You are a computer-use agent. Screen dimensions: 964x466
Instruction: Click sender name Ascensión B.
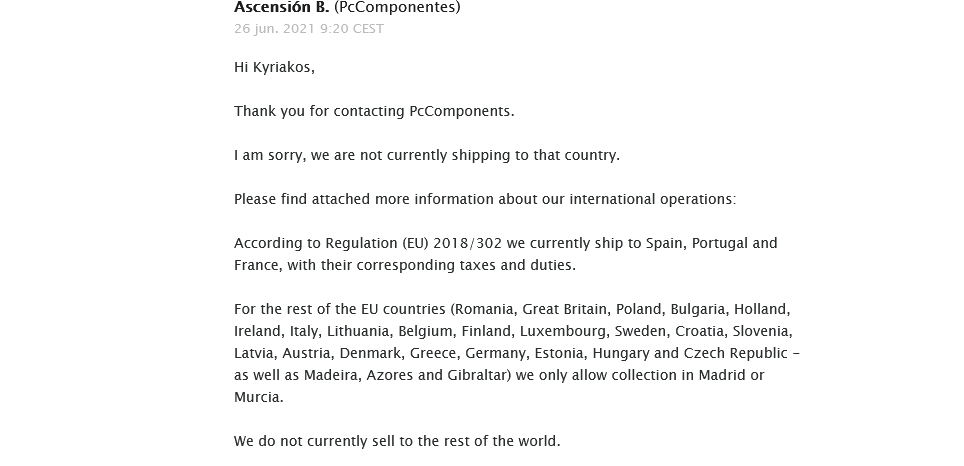pos(282,7)
